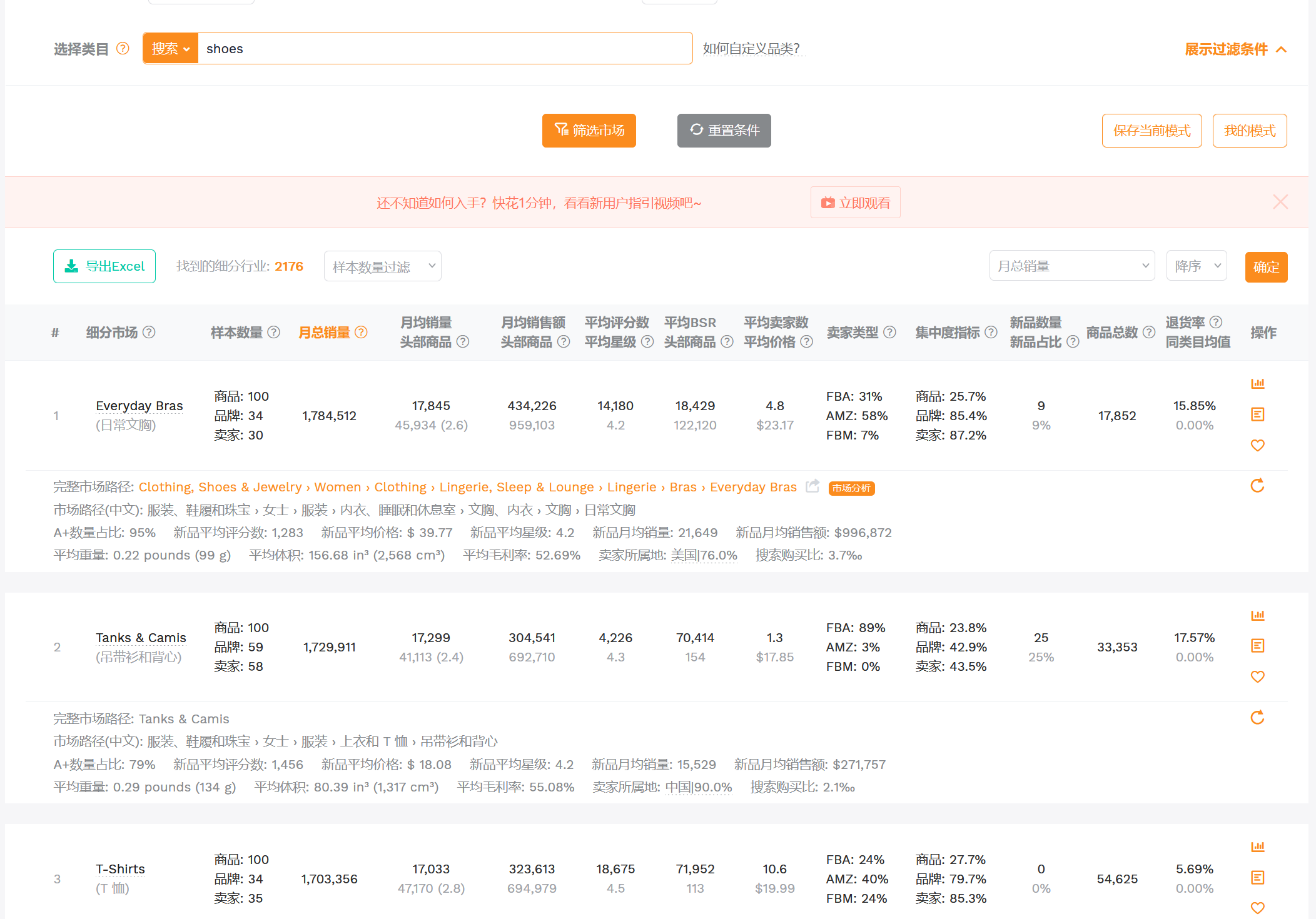Click the help icon beside the 月总销量 column header
The image size is (1316, 919).
tap(362, 333)
